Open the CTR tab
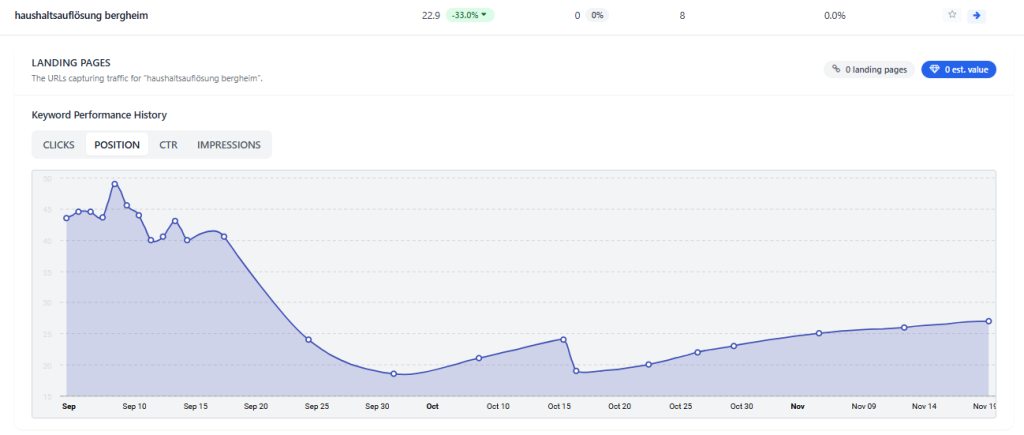The image size is (1024, 435). click(168, 144)
